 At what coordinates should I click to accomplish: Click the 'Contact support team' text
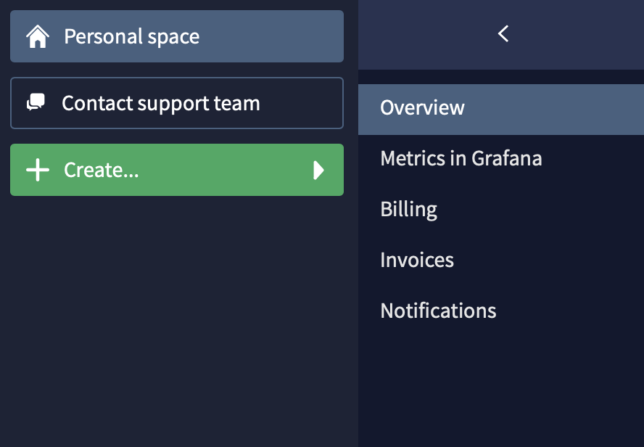(x=160, y=103)
